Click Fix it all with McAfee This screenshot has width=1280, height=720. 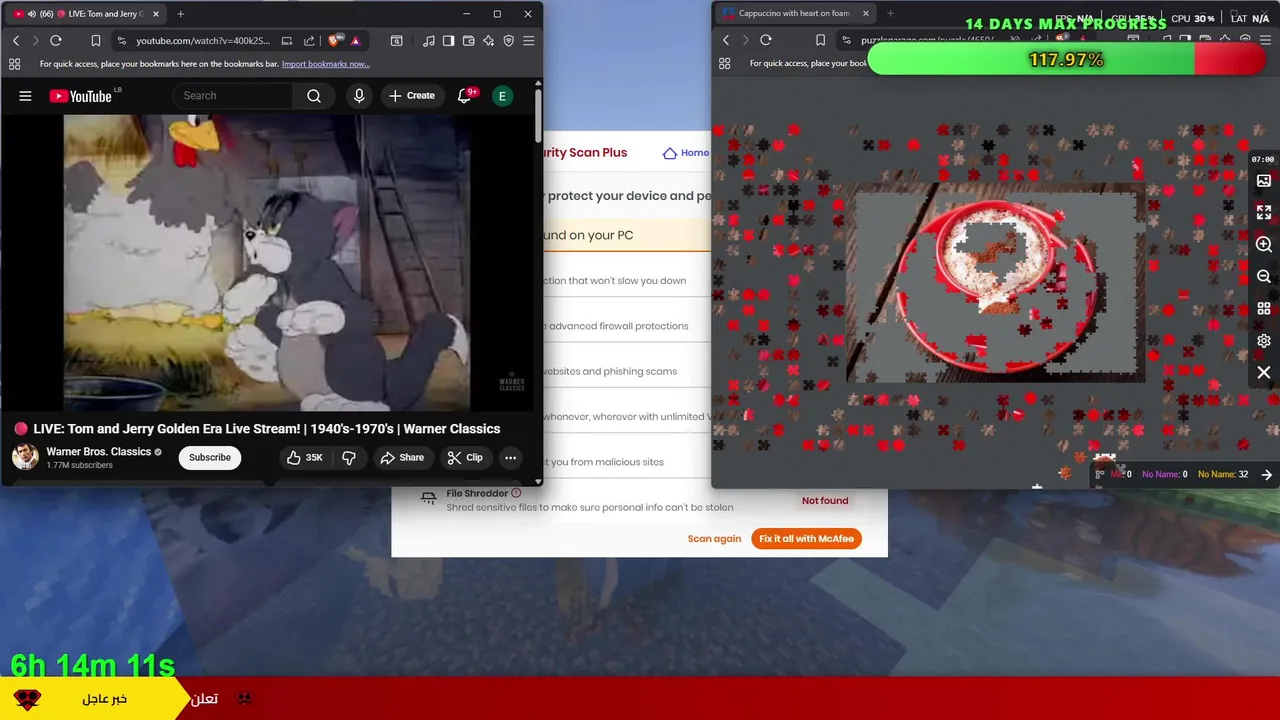pos(806,539)
